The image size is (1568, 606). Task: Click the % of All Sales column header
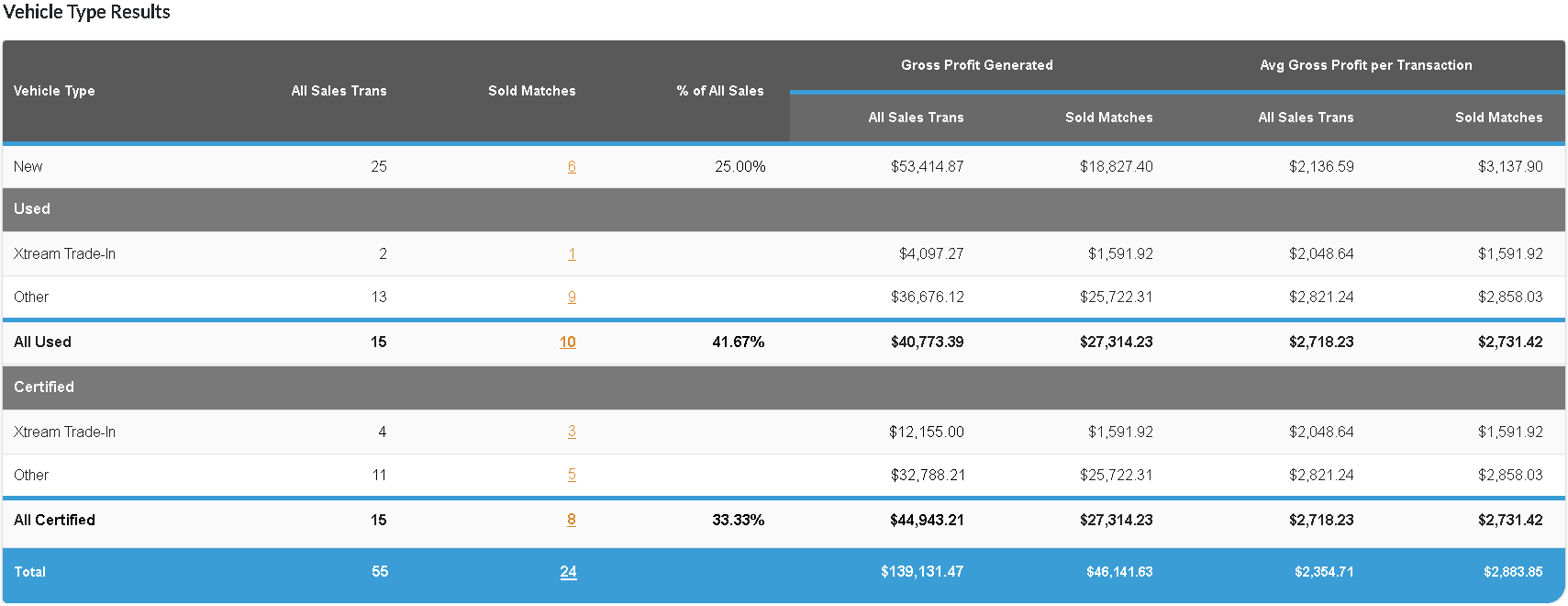pos(719,91)
